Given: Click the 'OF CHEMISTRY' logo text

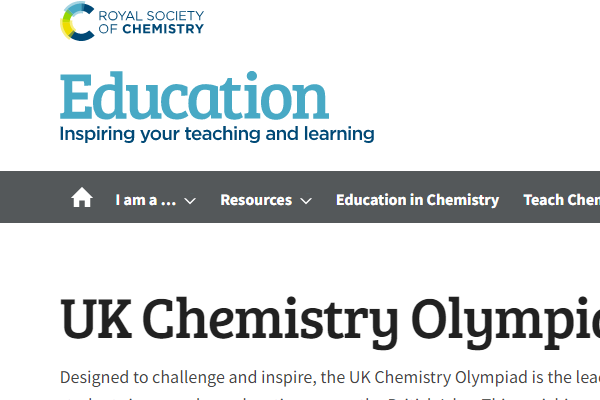Looking at the screenshot, I should click(151, 29).
